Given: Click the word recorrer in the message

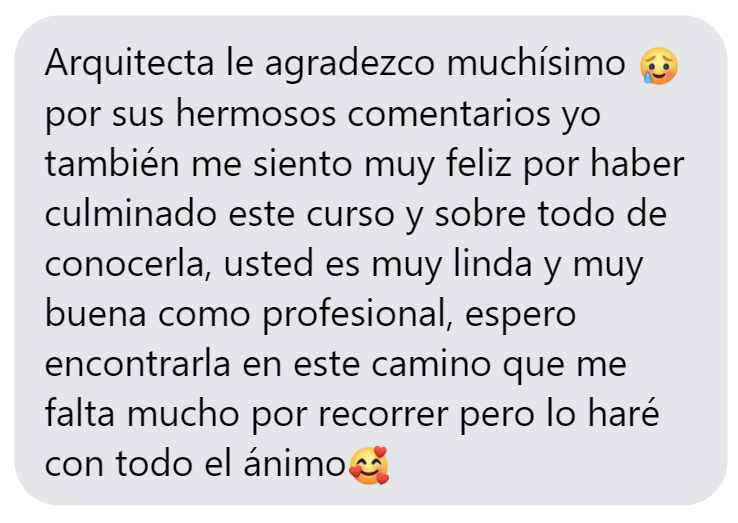Looking at the screenshot, I should pyautogui.click(x=383, y=415).
